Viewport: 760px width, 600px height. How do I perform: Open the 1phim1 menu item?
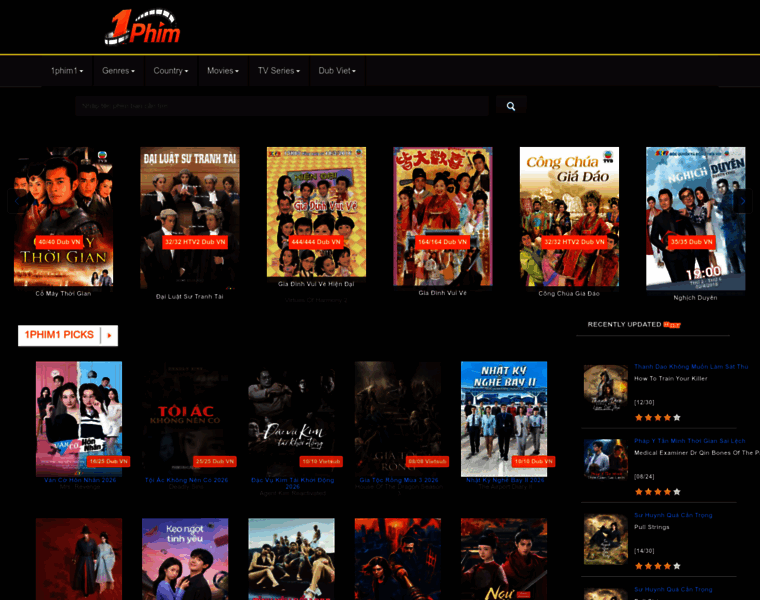tap(67, 71)
